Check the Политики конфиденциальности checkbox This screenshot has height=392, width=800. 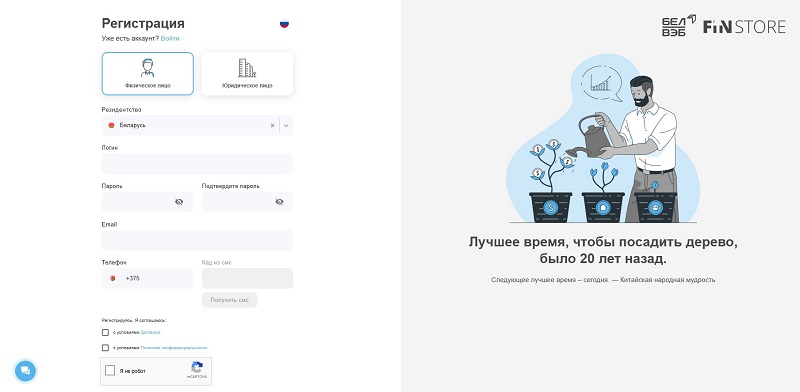(105, 348)
